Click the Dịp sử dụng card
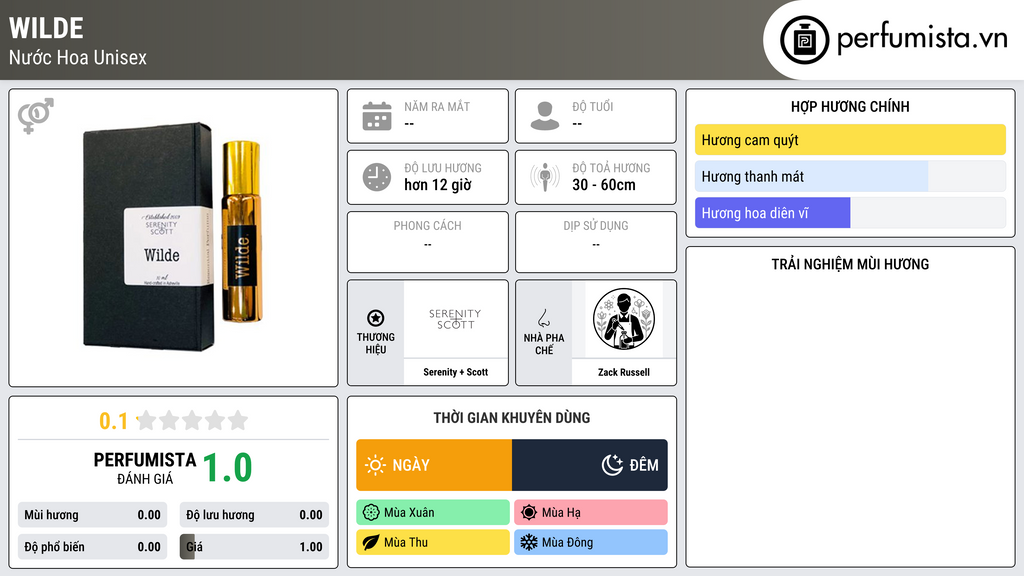Image resolution: width=1024 pixels, height=576 pixels. (596, 242)
